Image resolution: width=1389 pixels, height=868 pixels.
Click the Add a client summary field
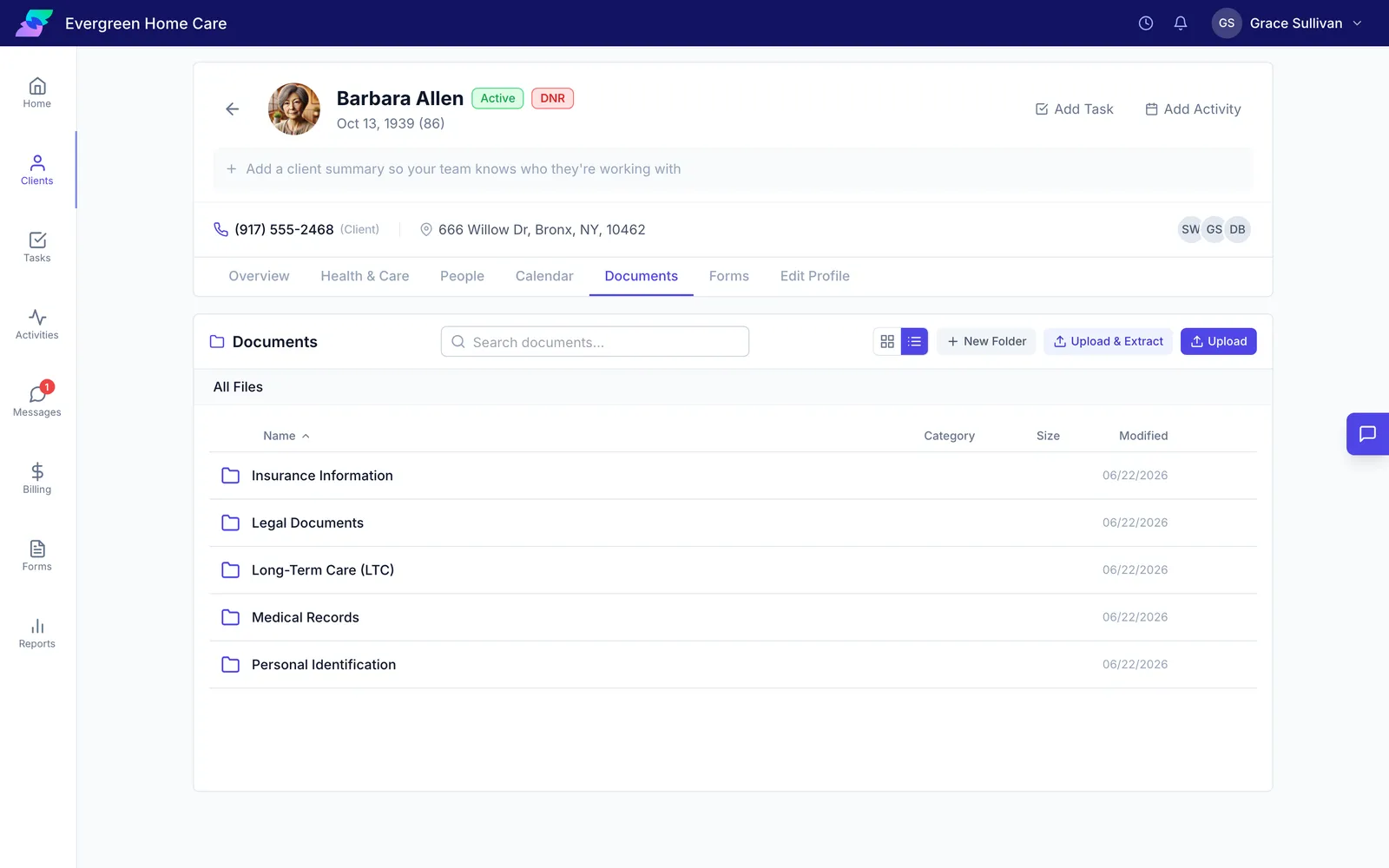pos(733,169)
